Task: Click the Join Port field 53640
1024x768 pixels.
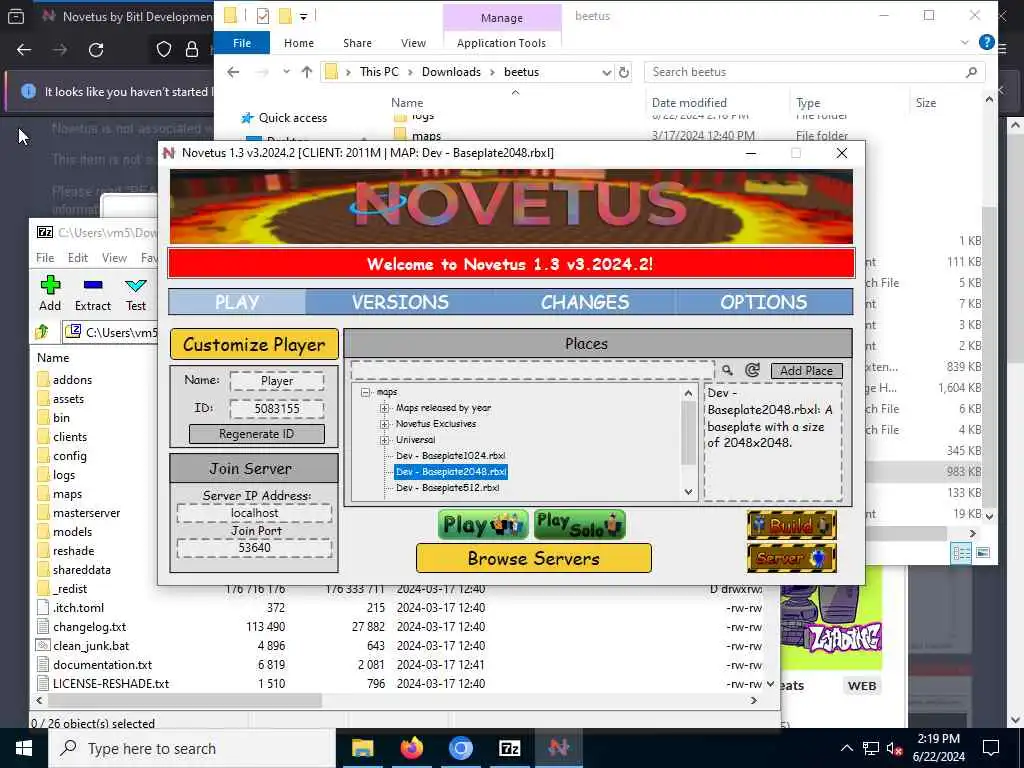Action: 254,547
